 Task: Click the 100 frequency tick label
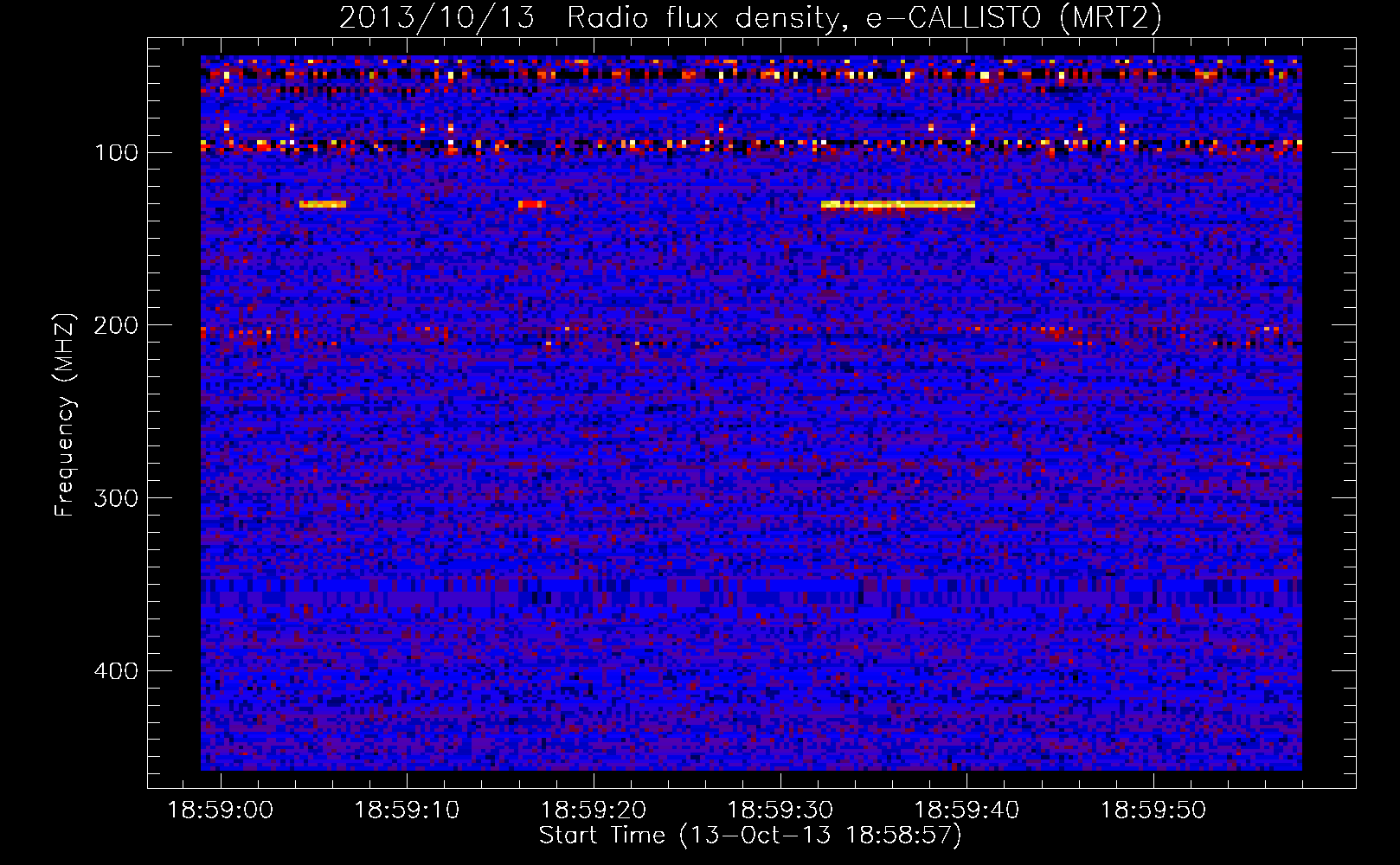116,153
